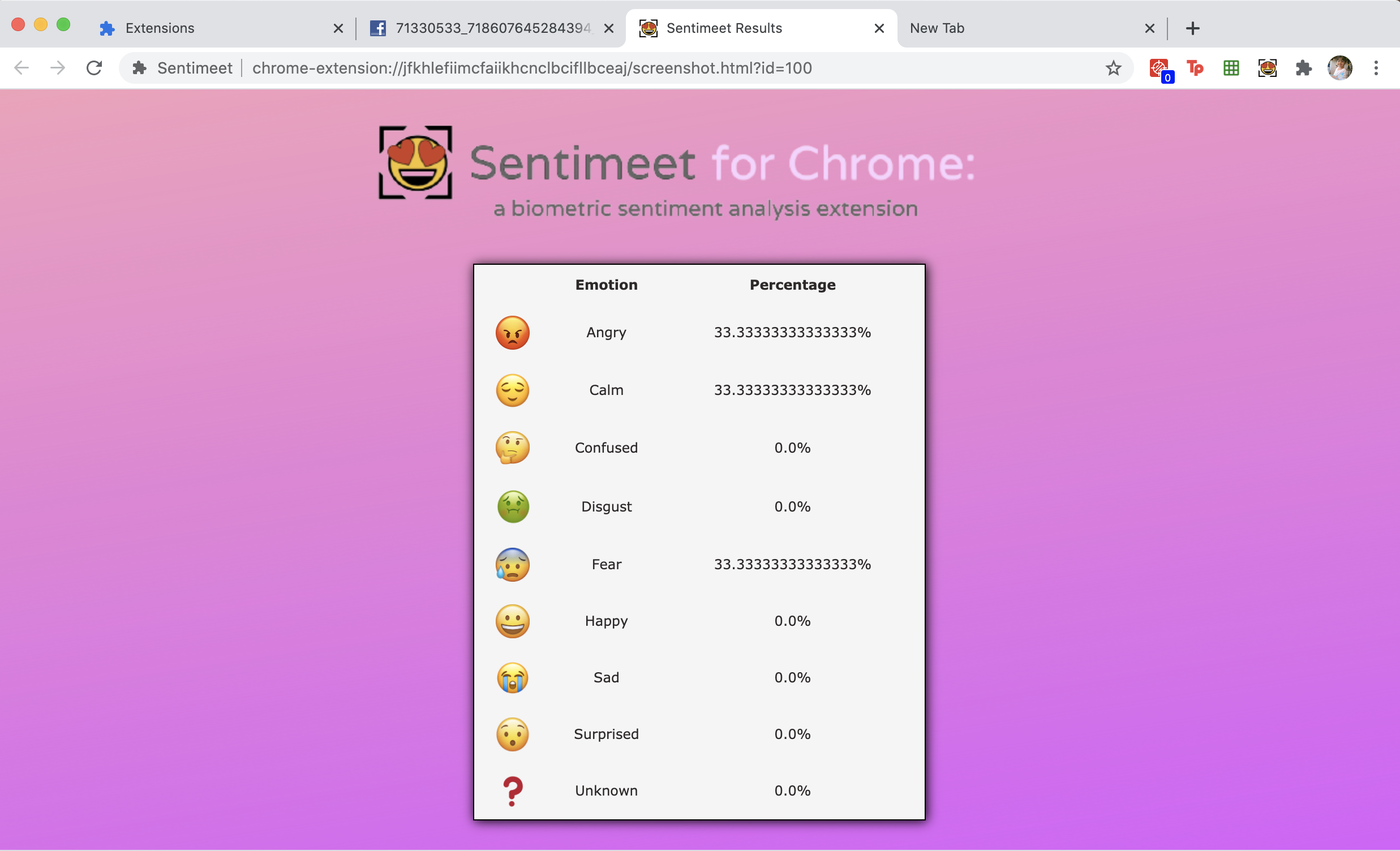This screenshot has height=851, width=1400.
Task: Click the Sentimeet extension toolbar icon
Action: point(1267,68)
